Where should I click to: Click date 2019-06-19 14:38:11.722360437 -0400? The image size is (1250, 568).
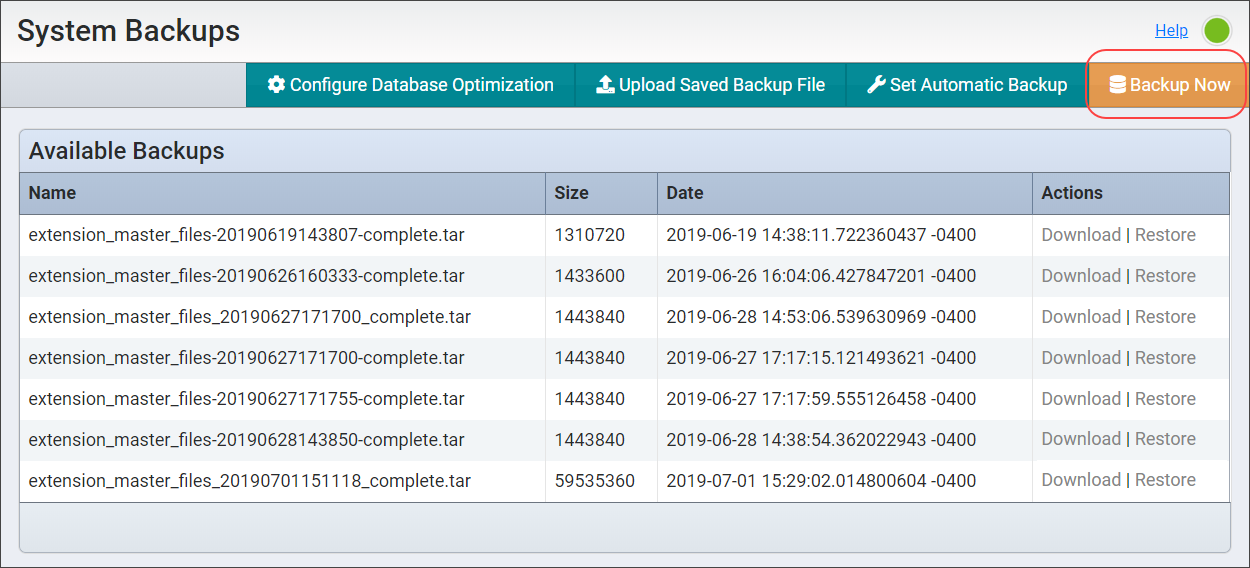[821, 235]
